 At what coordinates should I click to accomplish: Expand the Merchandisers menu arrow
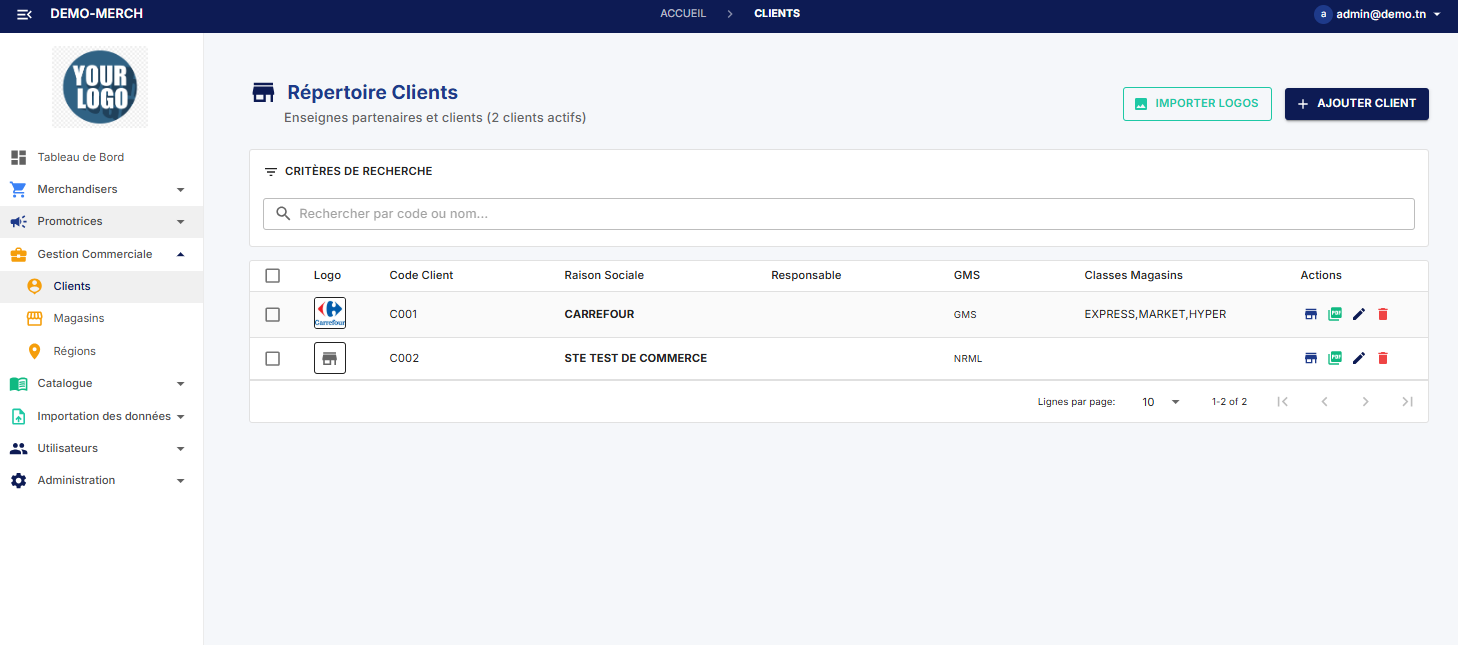point(180,190)
